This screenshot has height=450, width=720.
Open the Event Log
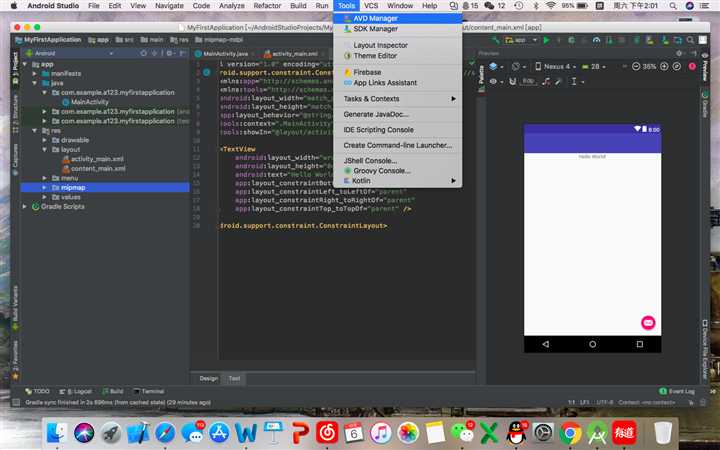(x=677, y=391)
